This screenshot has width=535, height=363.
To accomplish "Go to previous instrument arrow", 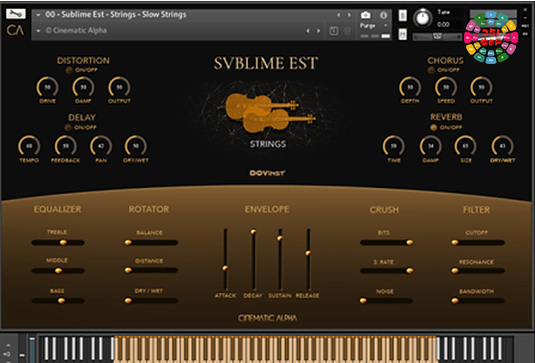I will click(338, 15).
